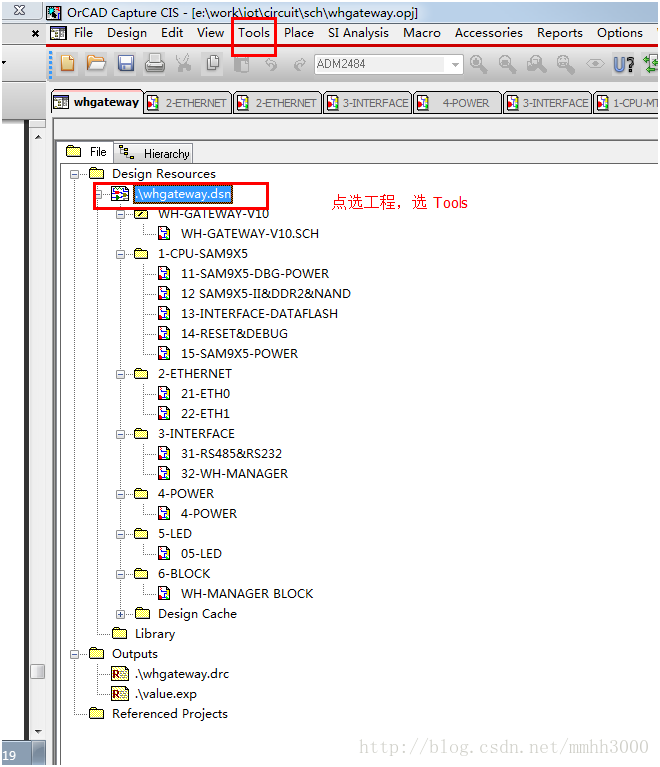Collapse the 2-ETHERNET folder
Screen dimensions: 660x767
click(x=120, y=374)
